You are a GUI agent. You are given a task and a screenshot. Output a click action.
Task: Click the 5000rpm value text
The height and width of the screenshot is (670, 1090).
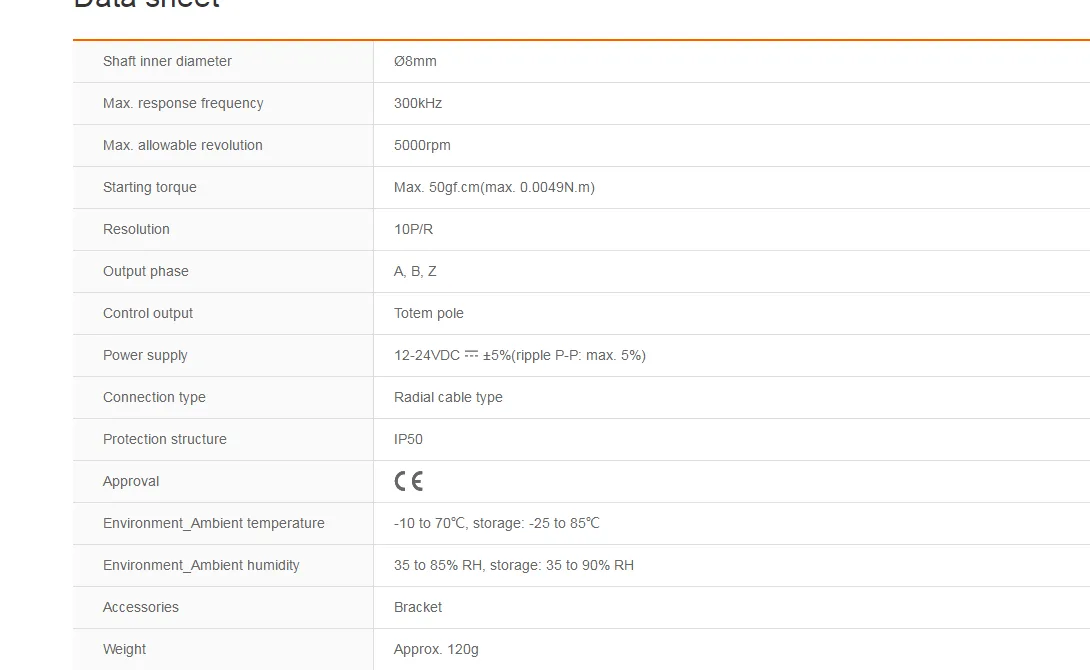(x=422, y=145)
